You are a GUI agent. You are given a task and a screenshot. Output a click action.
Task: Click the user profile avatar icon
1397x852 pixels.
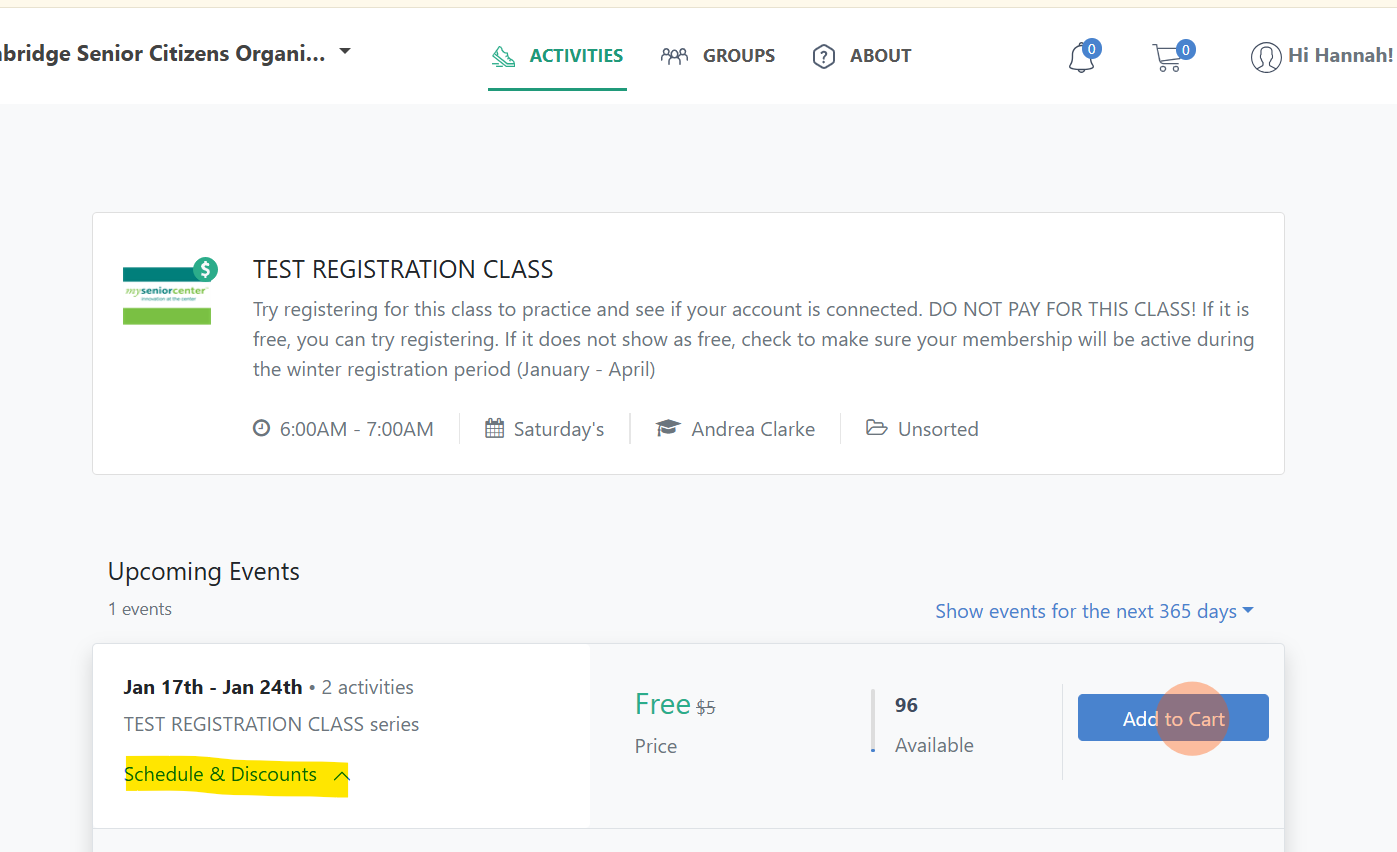click(1265, 57)
